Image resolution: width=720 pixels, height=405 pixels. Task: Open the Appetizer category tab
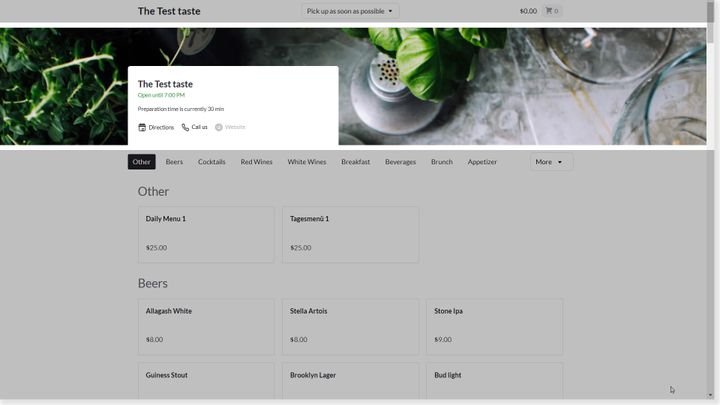coord(482,162)
